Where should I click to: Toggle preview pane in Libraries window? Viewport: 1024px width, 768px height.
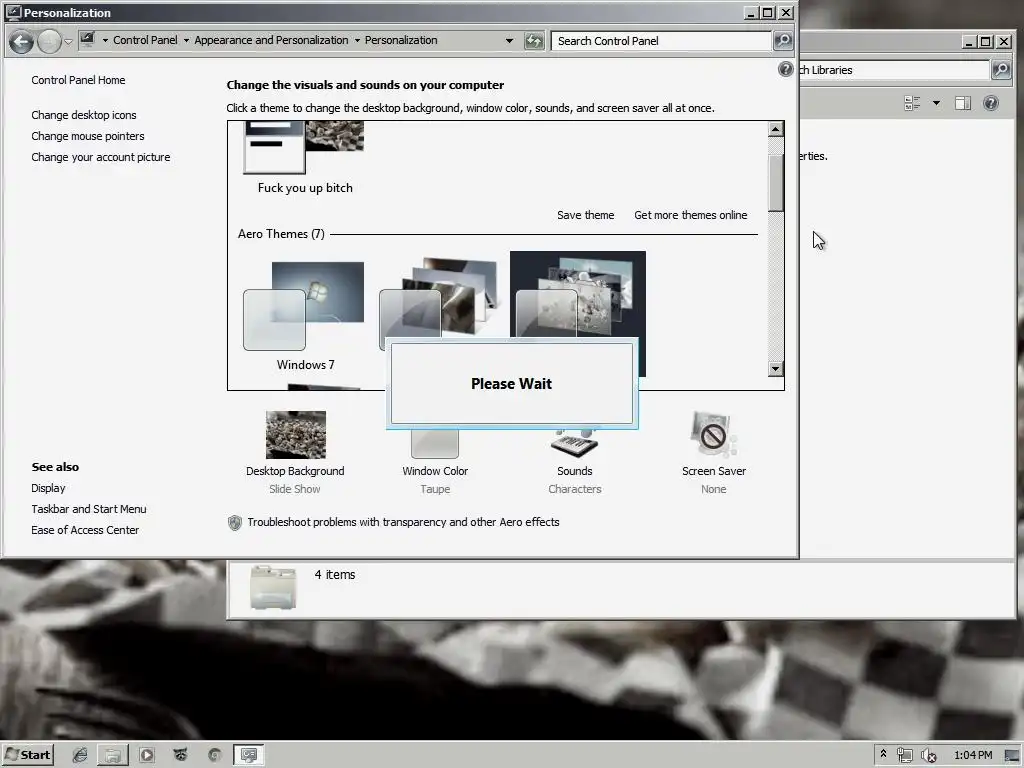[x=963, y=103]
